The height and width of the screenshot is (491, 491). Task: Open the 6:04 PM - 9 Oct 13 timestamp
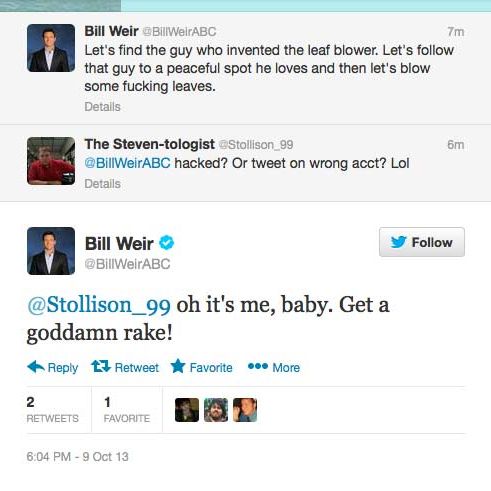tap(77, 457)
